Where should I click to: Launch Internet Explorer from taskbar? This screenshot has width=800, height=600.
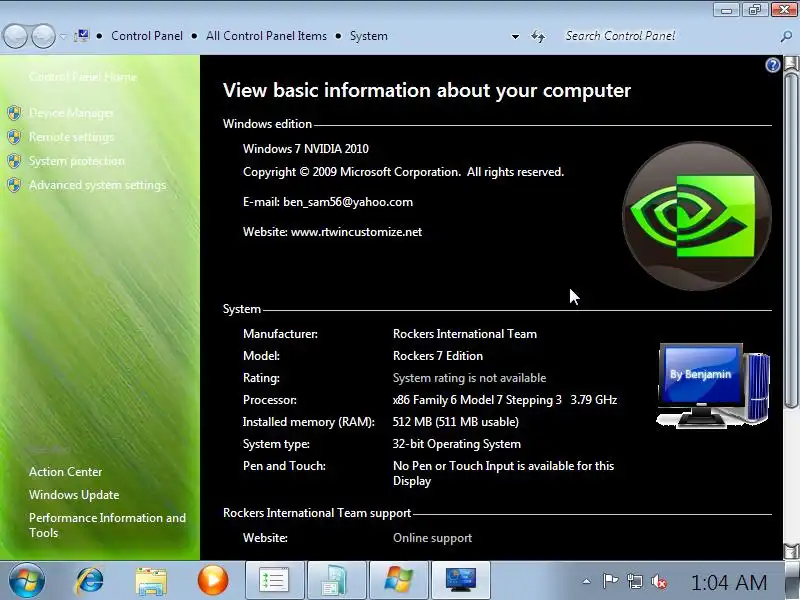click(89, 581)
